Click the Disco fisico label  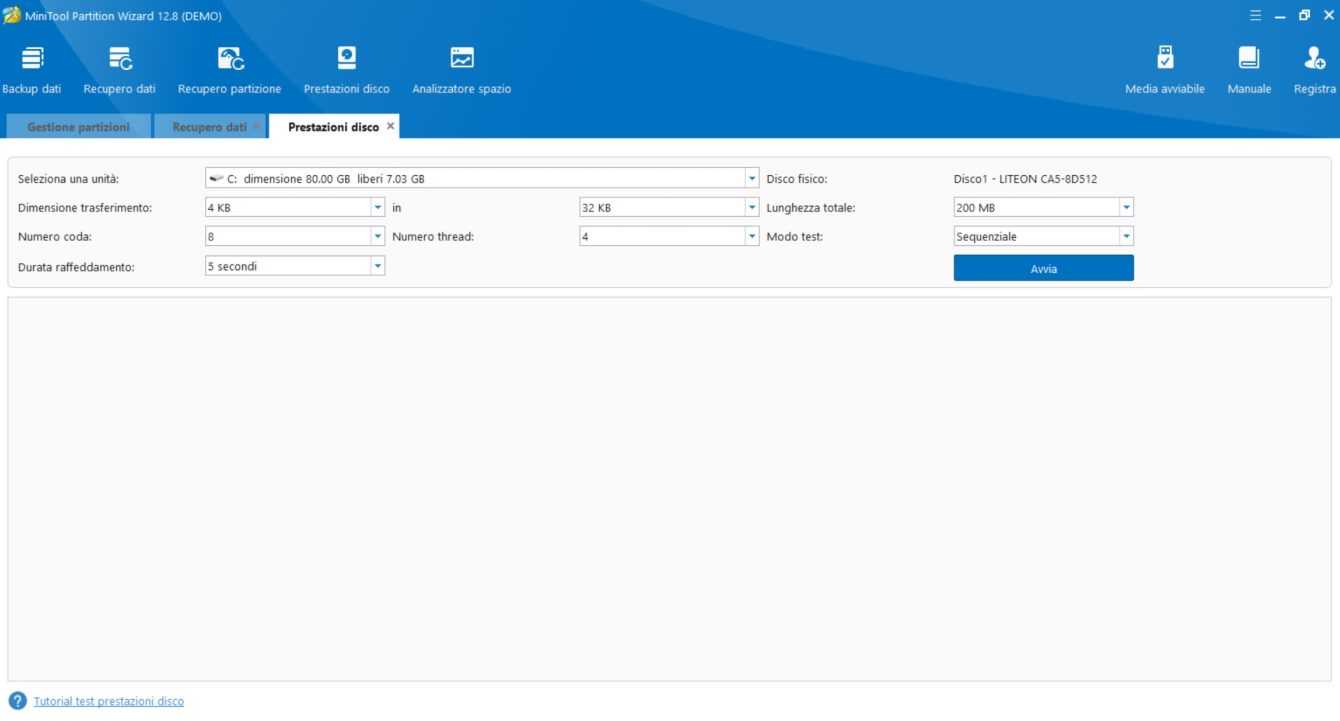[x=797, y=179]
